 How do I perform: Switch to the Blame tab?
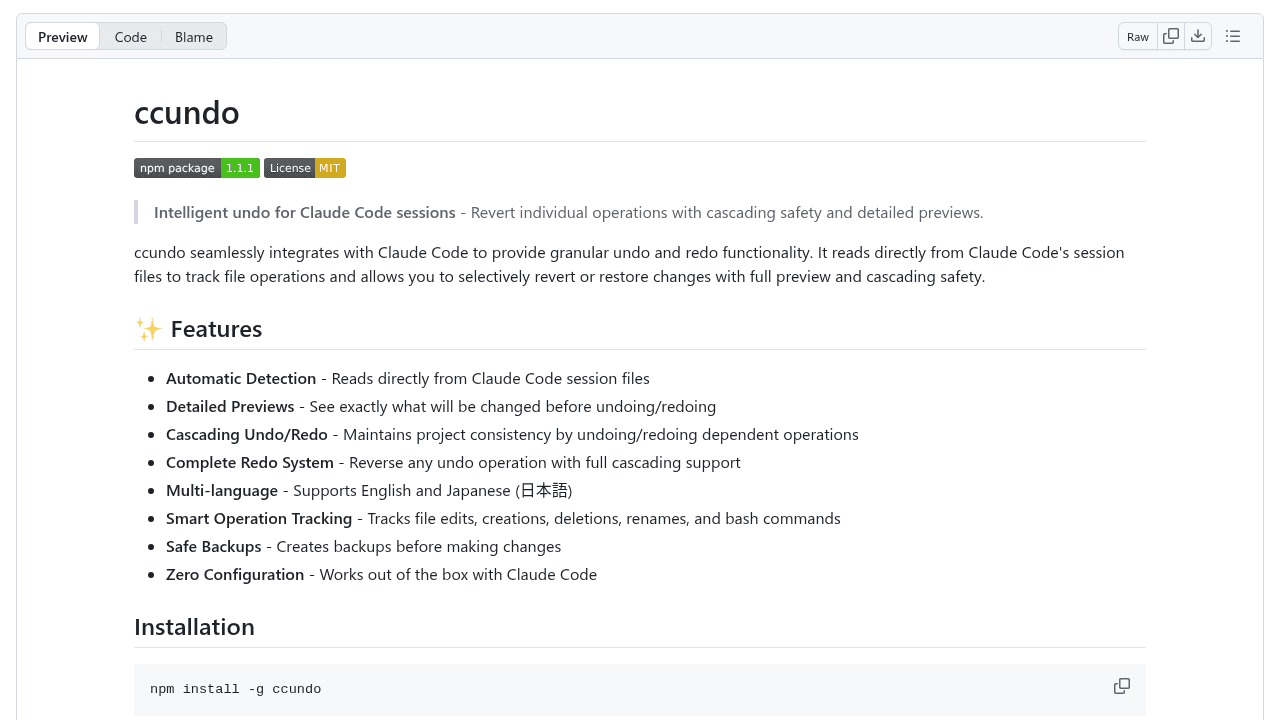click(x=194, y=37)
